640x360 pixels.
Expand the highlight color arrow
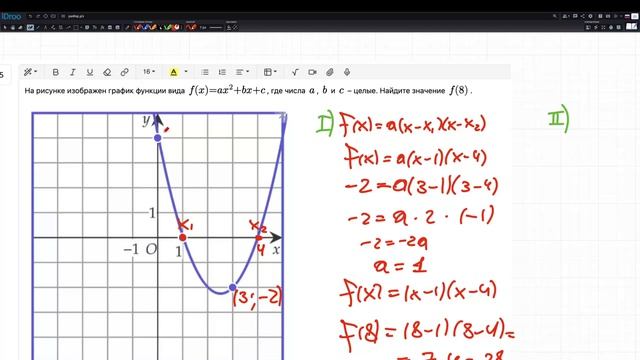pyautogui.click(x=186, y=72)
